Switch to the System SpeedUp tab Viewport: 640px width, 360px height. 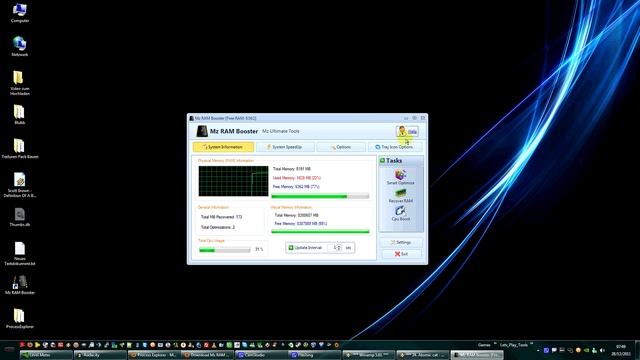[285, 147]
